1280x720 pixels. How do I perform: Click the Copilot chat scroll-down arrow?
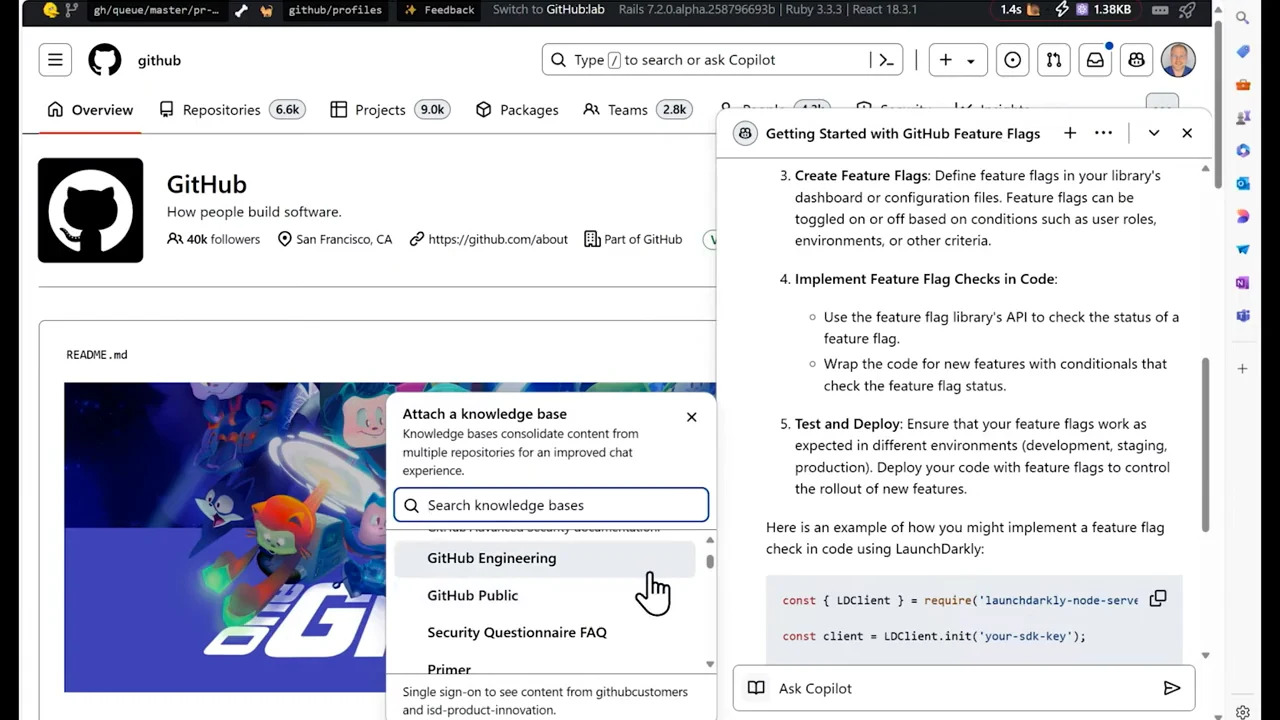click(x=1205, y=655)
